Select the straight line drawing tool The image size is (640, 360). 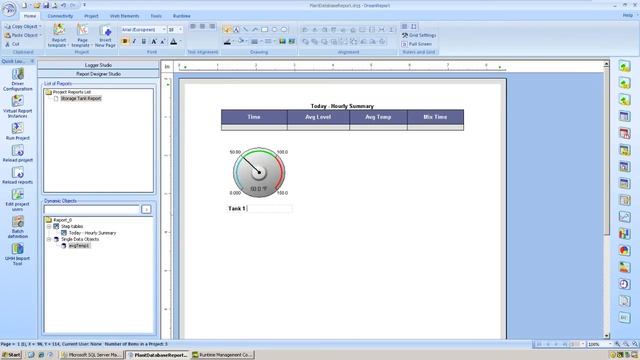coord(245,29)
